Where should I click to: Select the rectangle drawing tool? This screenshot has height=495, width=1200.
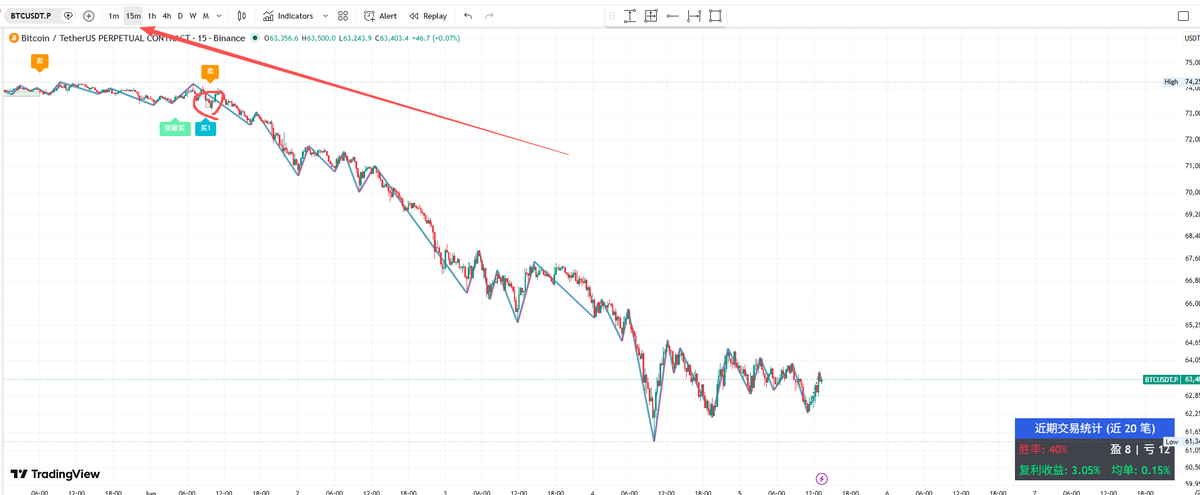[x=716, y=16]
